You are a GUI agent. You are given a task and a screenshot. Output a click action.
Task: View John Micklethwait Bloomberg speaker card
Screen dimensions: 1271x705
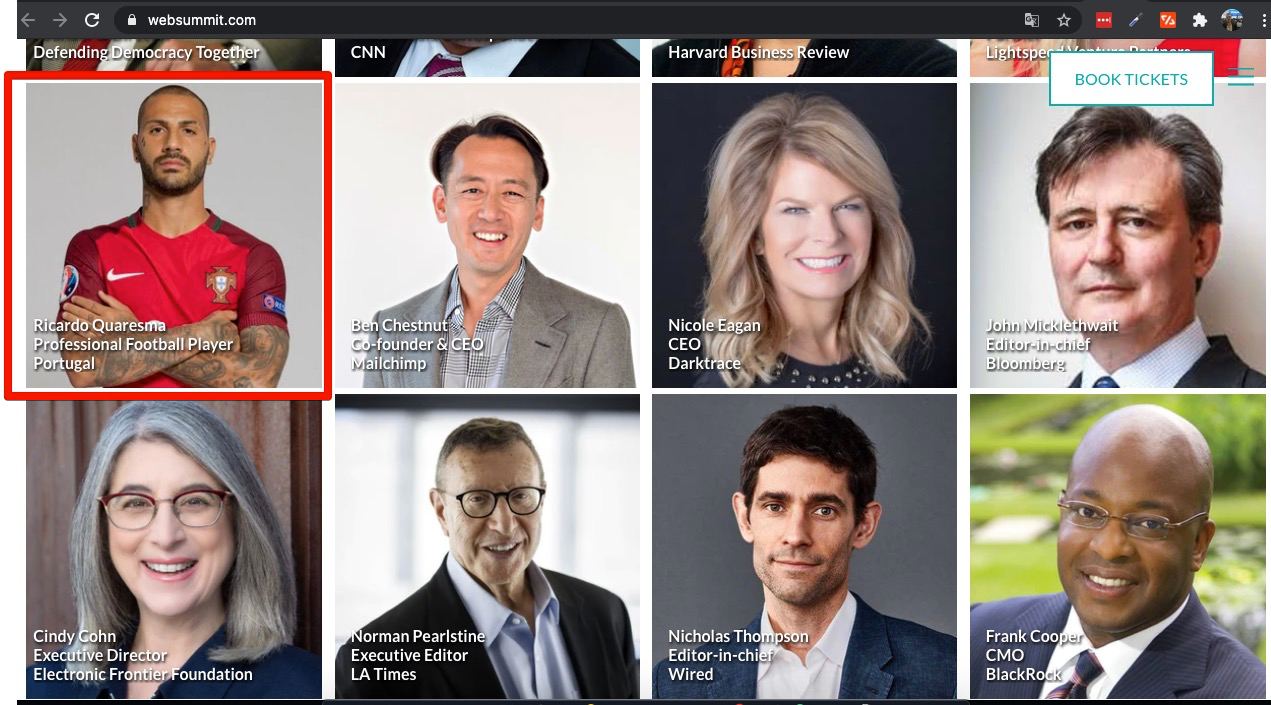click(1118, 235)
